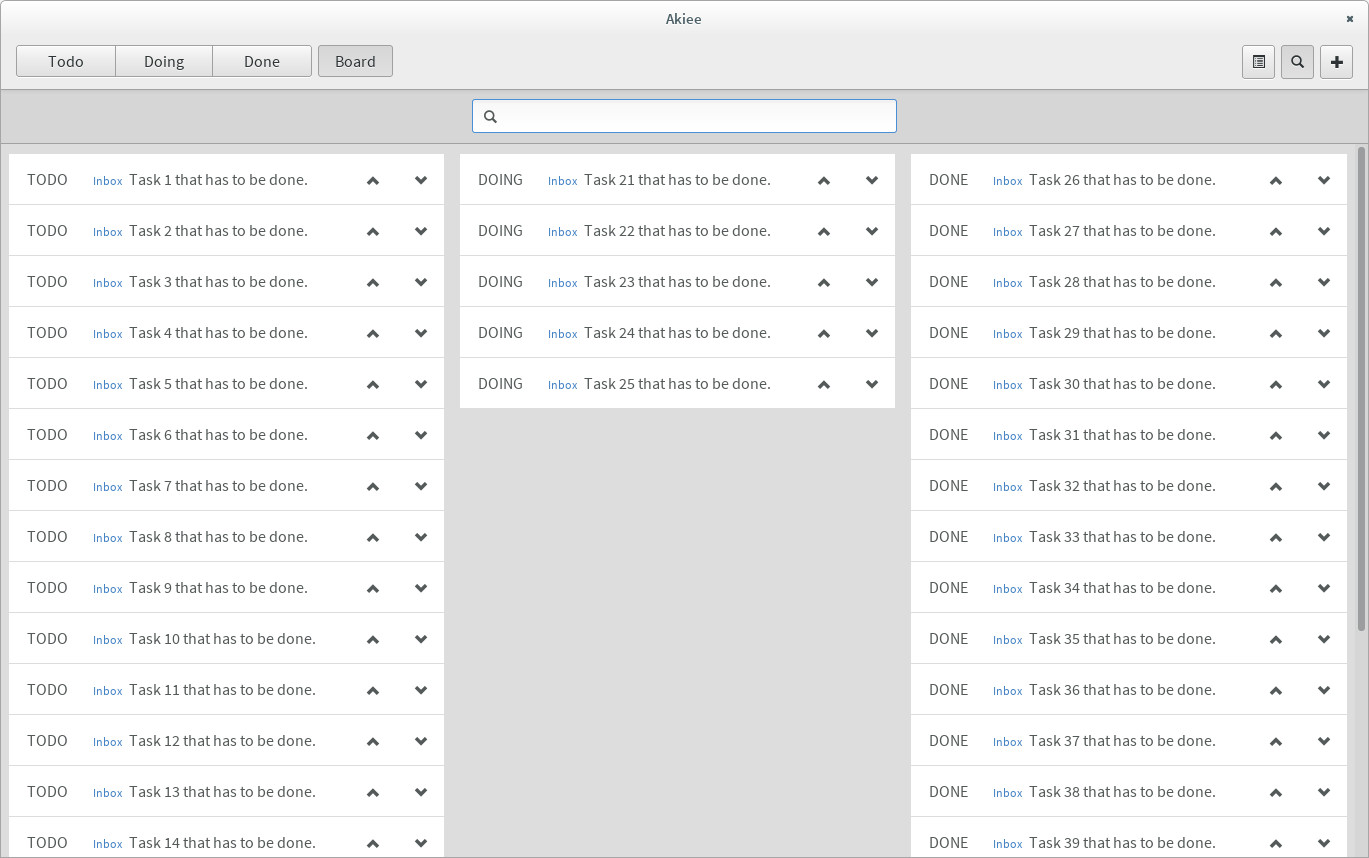This screenshot has width=1369, height=858.
Task: Switch to the Done tab
Action: point(262,61)
